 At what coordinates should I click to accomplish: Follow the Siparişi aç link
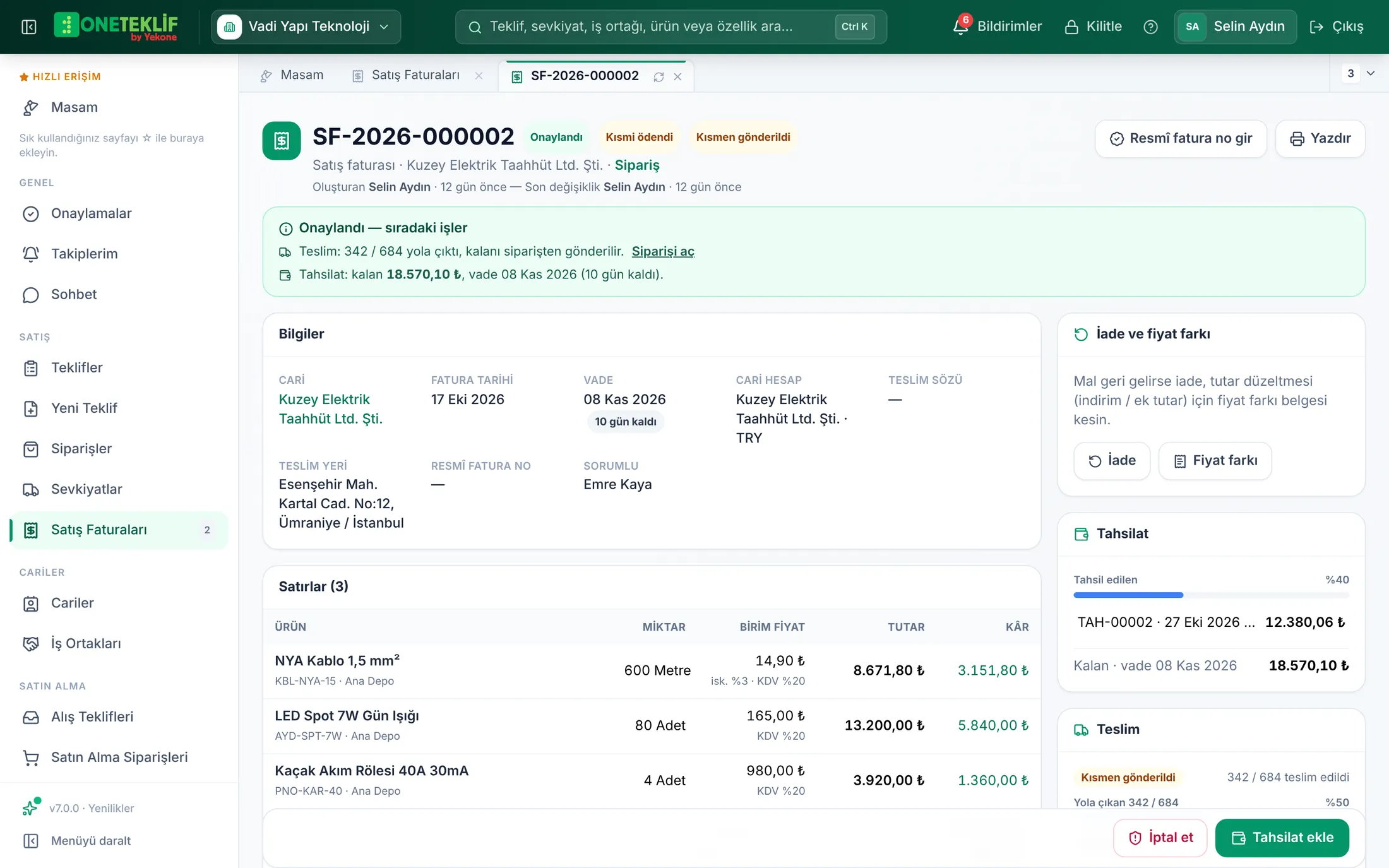[x=663, y=251]
